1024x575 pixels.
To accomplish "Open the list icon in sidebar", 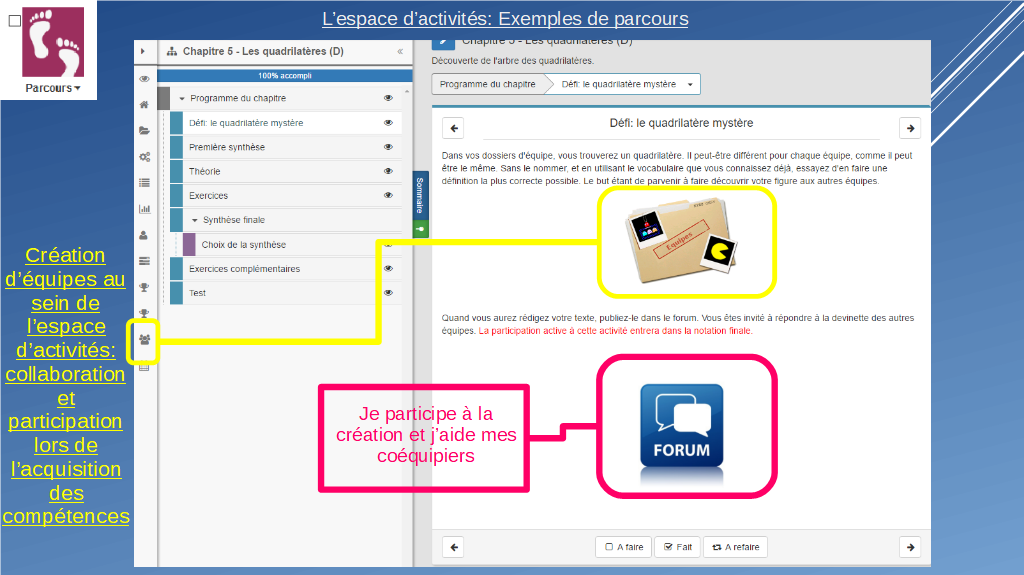I will coord(144,183).
